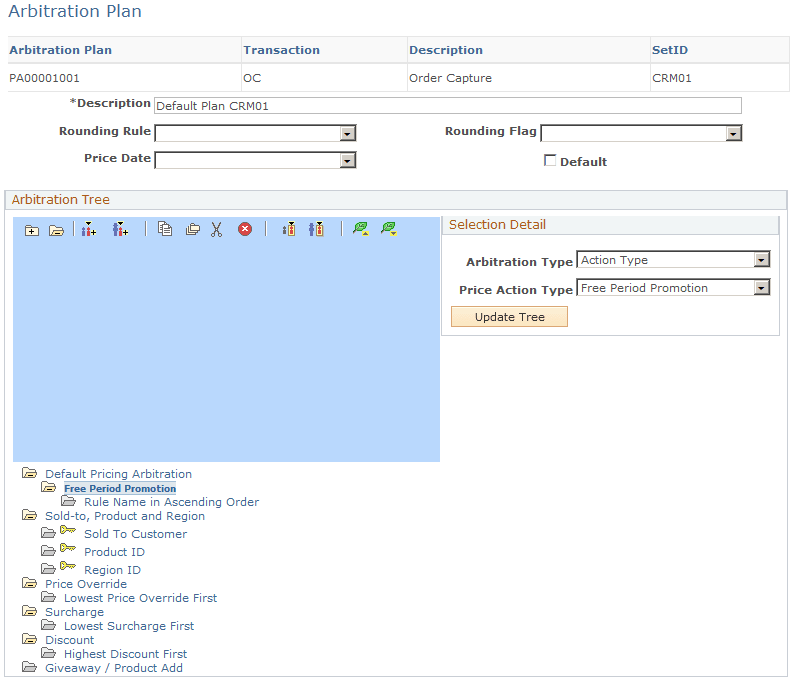Click the Update Tree button
793x680 pixels.
point(509,317)
